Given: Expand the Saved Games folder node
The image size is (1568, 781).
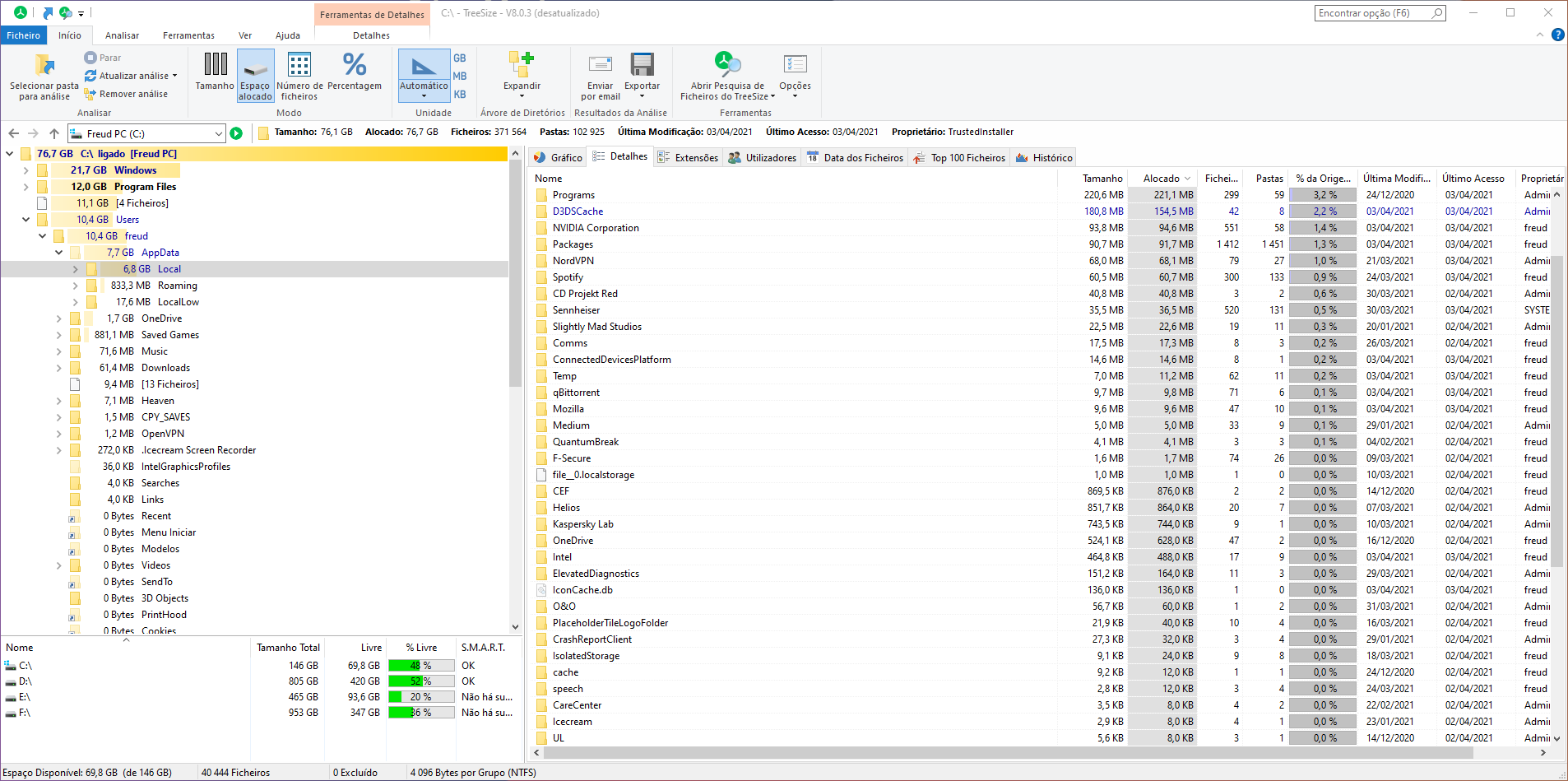Looking at the screenshot, I should 59,335.
